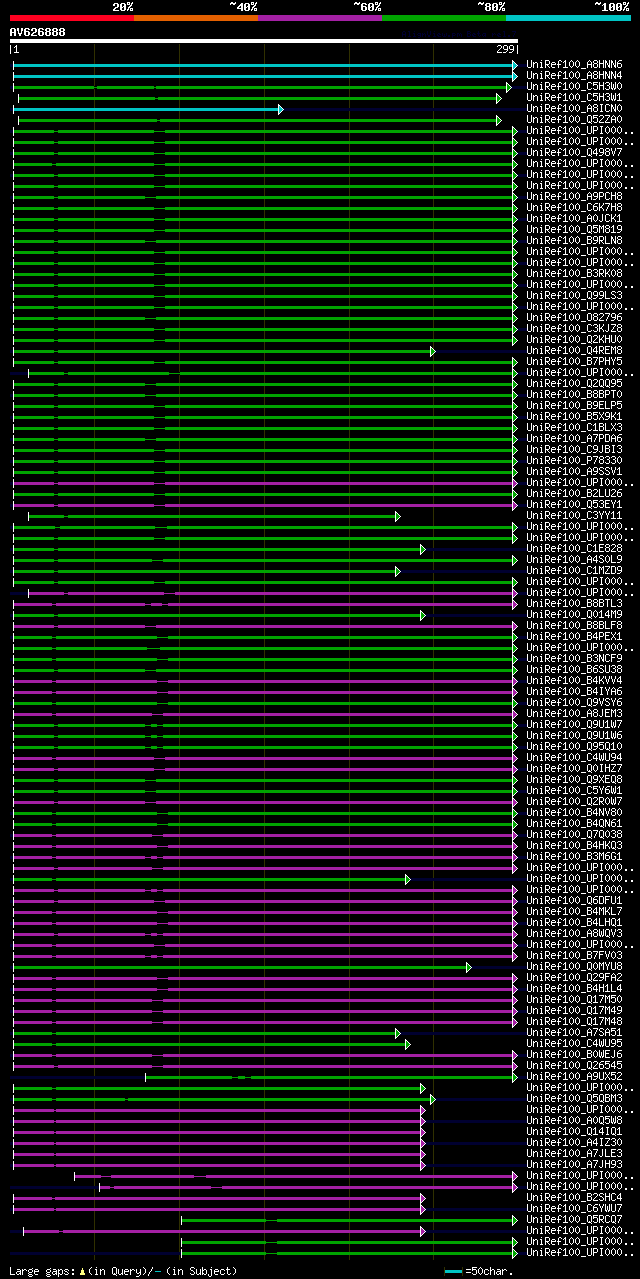Select the UniRef100_B6SU38 label
Screen dimensions: 640x1279
(x=574, y=670)
